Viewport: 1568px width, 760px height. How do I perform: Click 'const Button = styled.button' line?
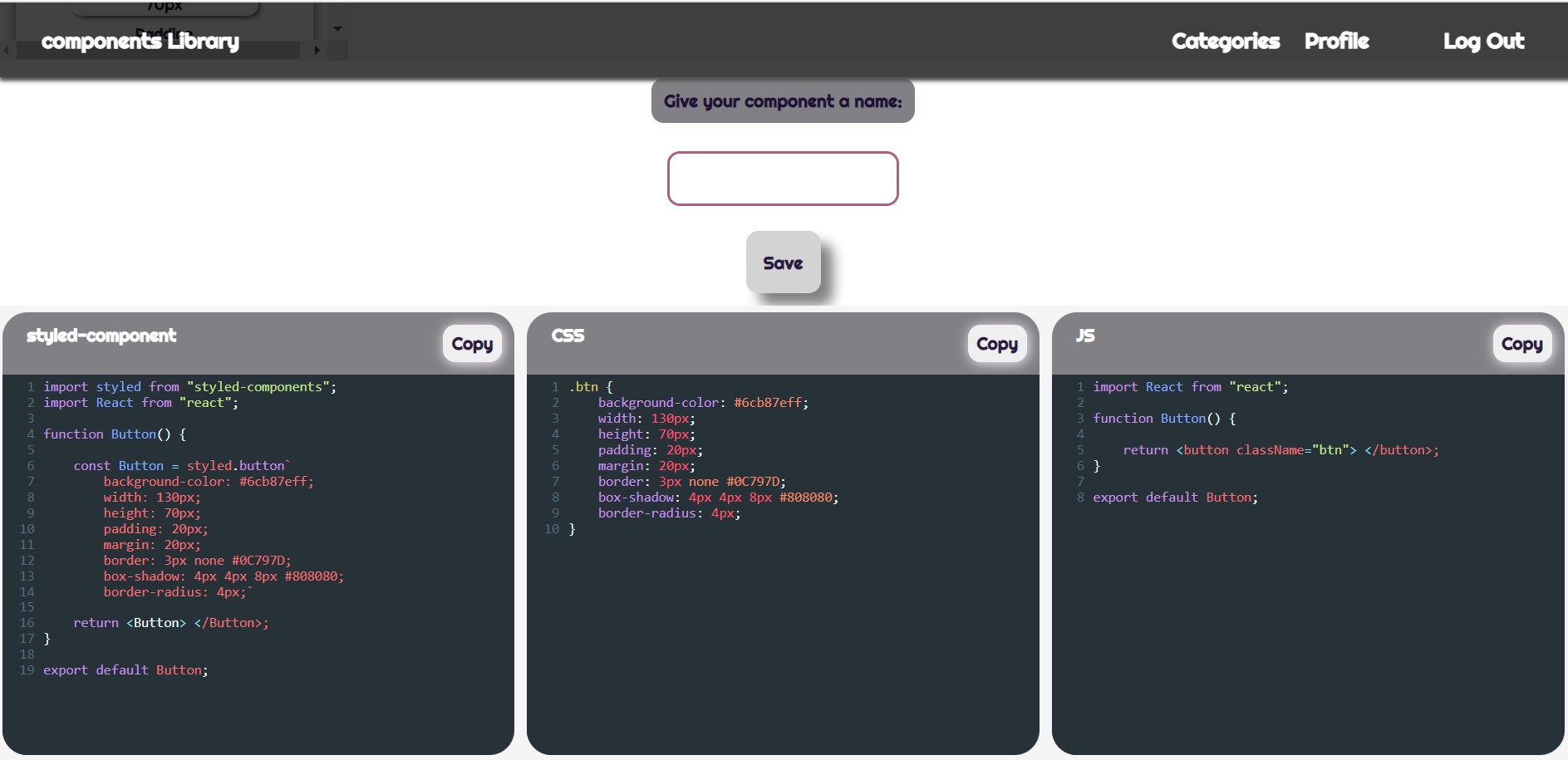(182, 466)
